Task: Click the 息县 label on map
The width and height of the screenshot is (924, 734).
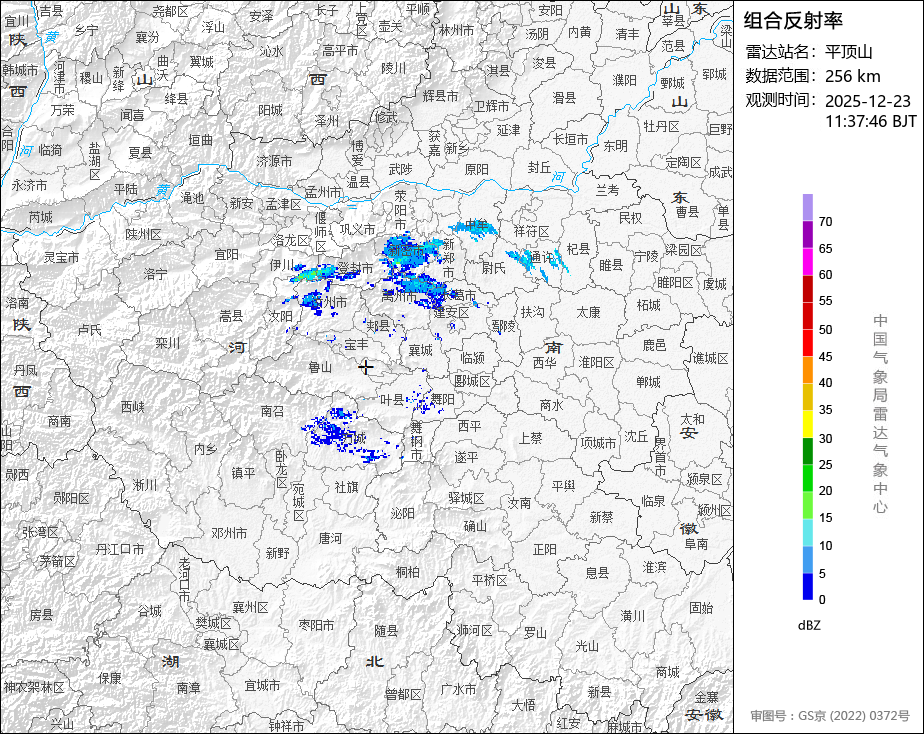Action: [x=597, y=572]
